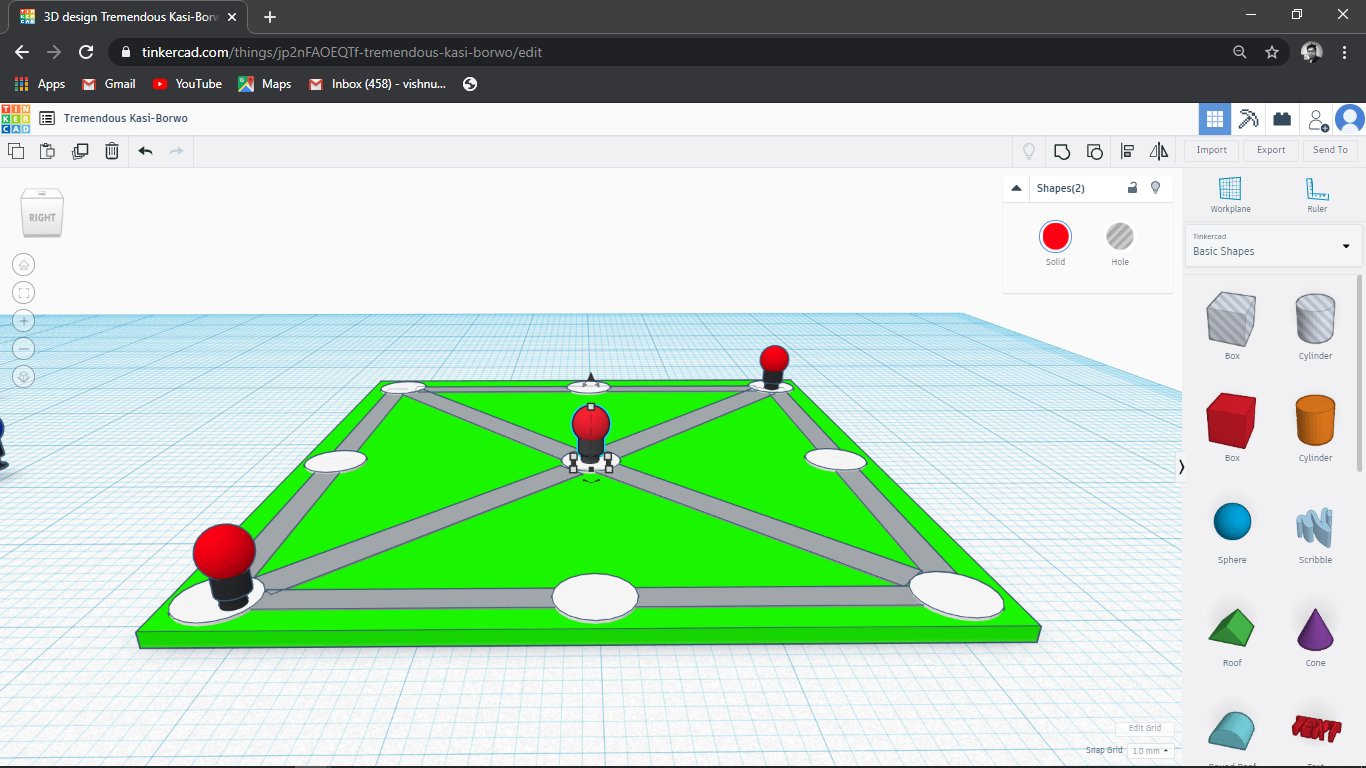Image resolution: width=1366 pixels, height=768 pixels.
Task: Reload the page
Action: click(x=86, y=52)
